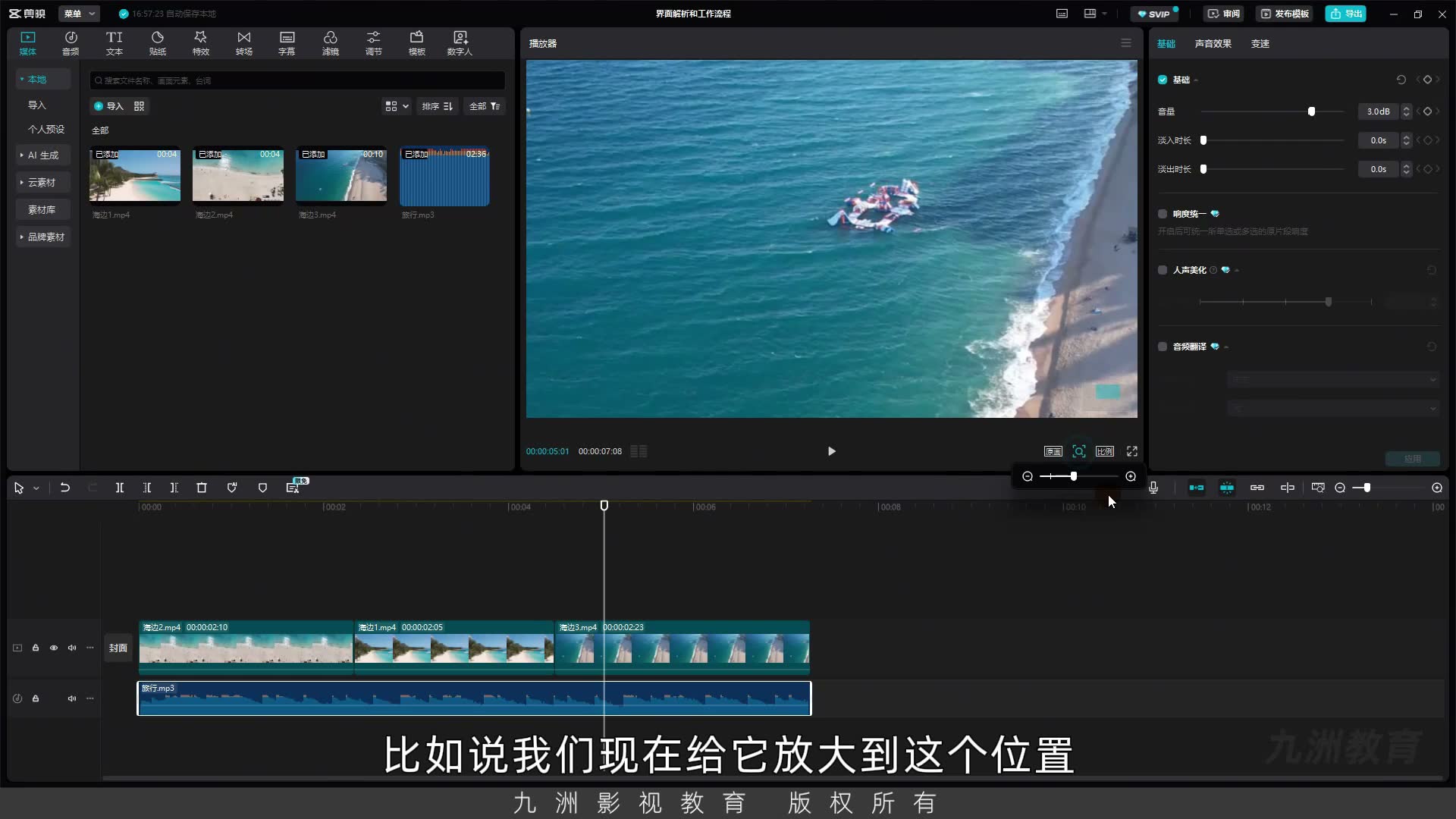Click zoom-out minus in player zoom popup
Image resolution: width=1456 pixels, height=819 pixels.
pos(1028,476)
